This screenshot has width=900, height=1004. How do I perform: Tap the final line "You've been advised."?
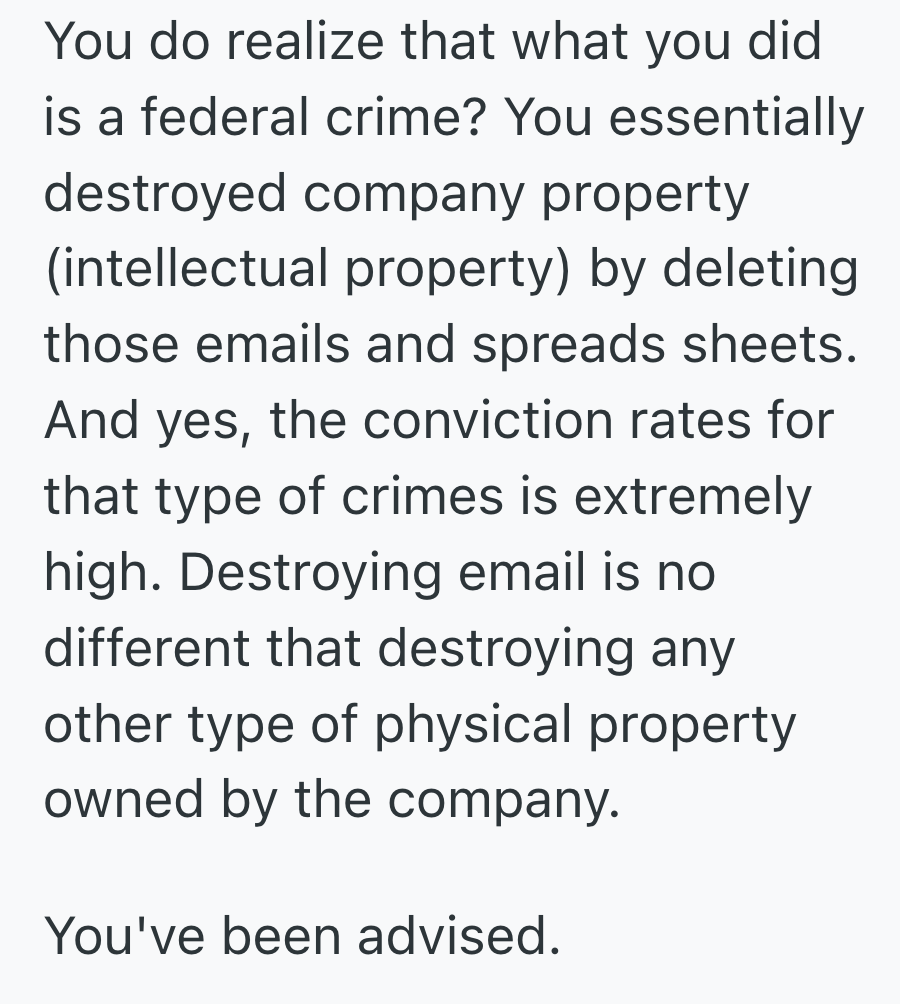[x=301, y=935]
